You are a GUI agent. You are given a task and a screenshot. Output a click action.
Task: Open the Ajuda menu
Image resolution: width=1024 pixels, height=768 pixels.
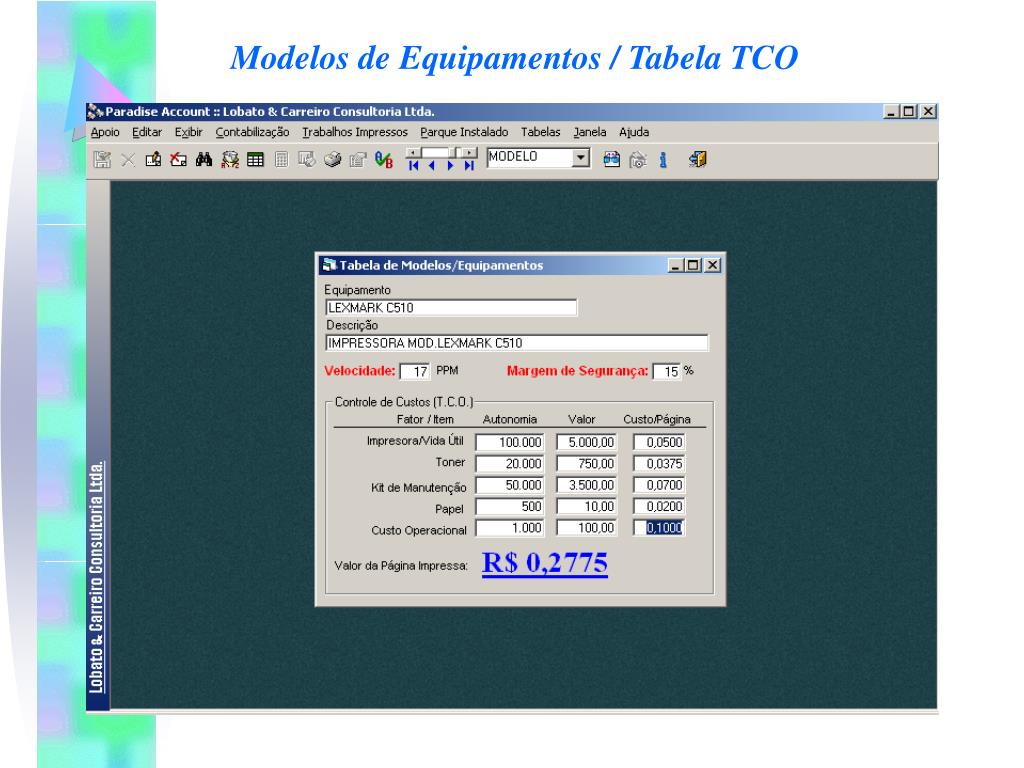[x=634, y=132]
